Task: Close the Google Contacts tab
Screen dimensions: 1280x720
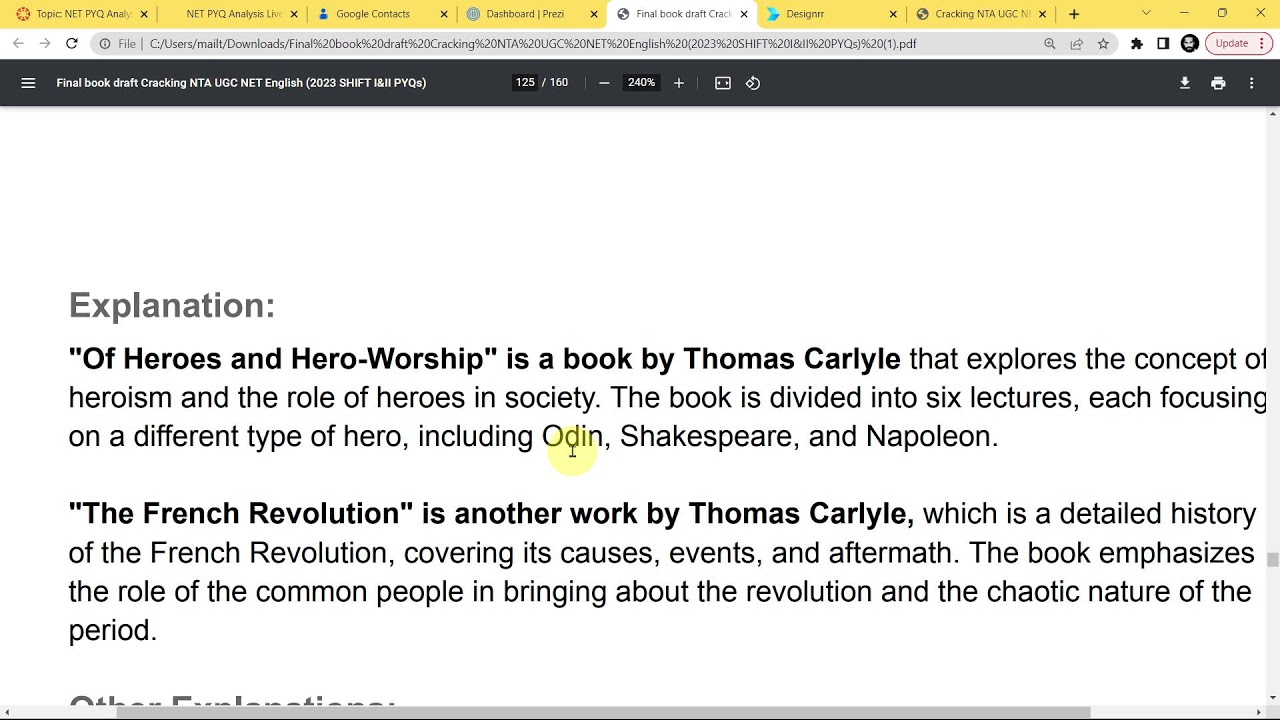Action: tap(444, 14)
